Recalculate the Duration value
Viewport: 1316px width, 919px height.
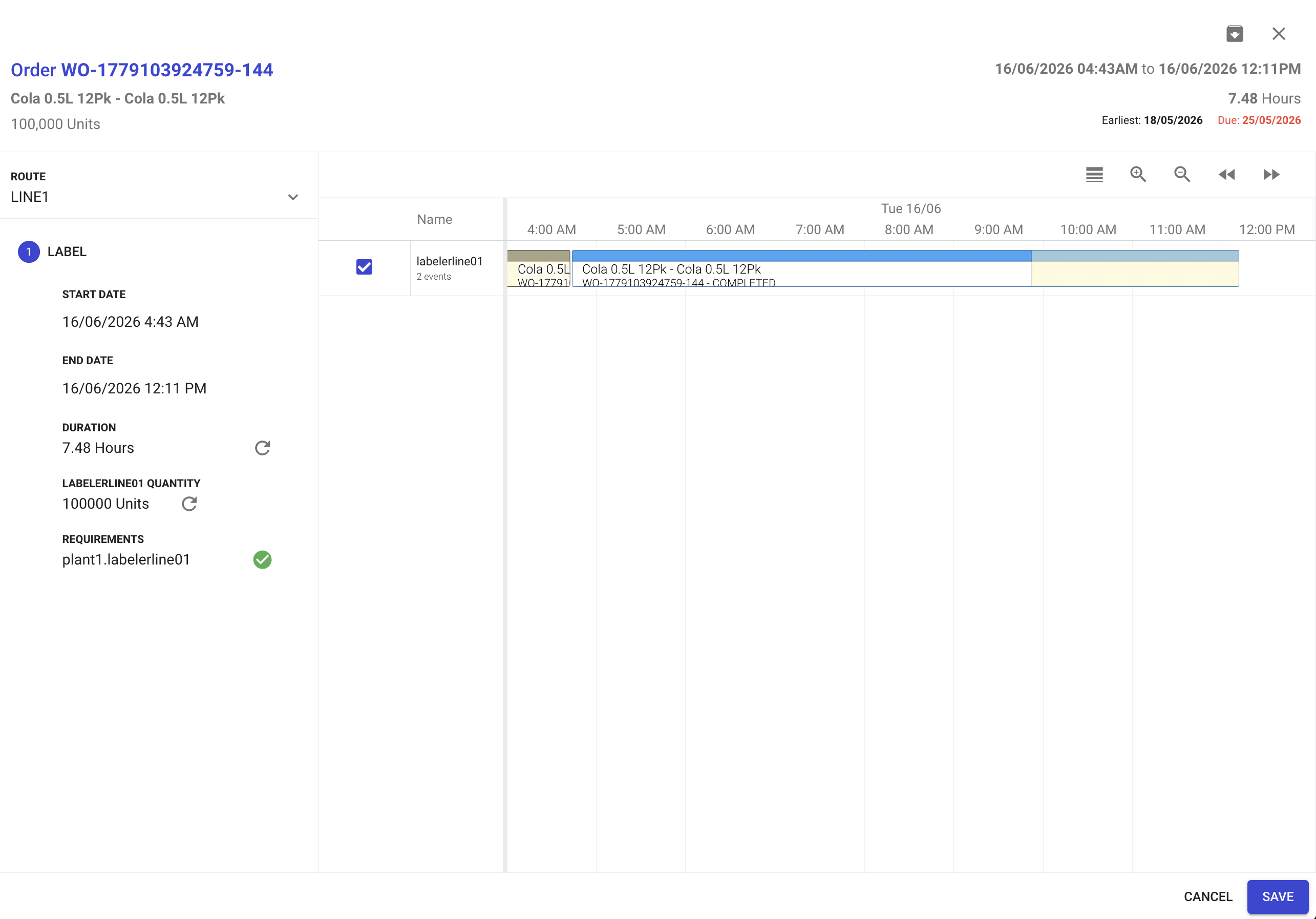point(263,448)
